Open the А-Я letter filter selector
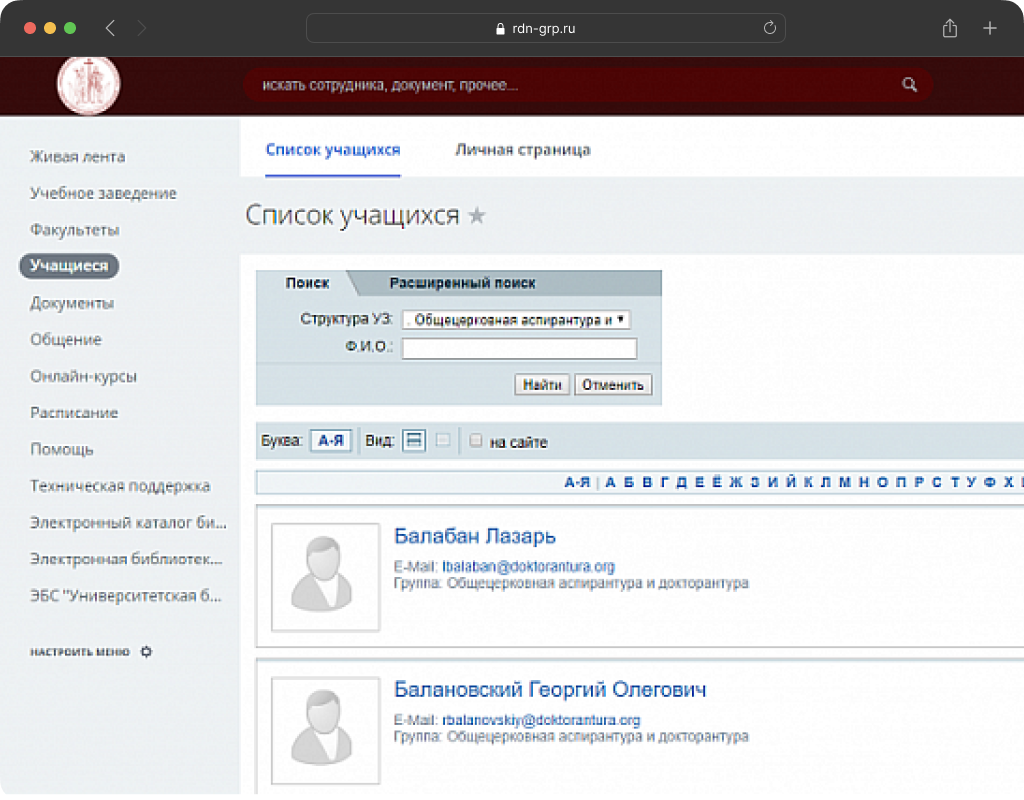This screenshot has width=1024, height=800. (331, 441)
